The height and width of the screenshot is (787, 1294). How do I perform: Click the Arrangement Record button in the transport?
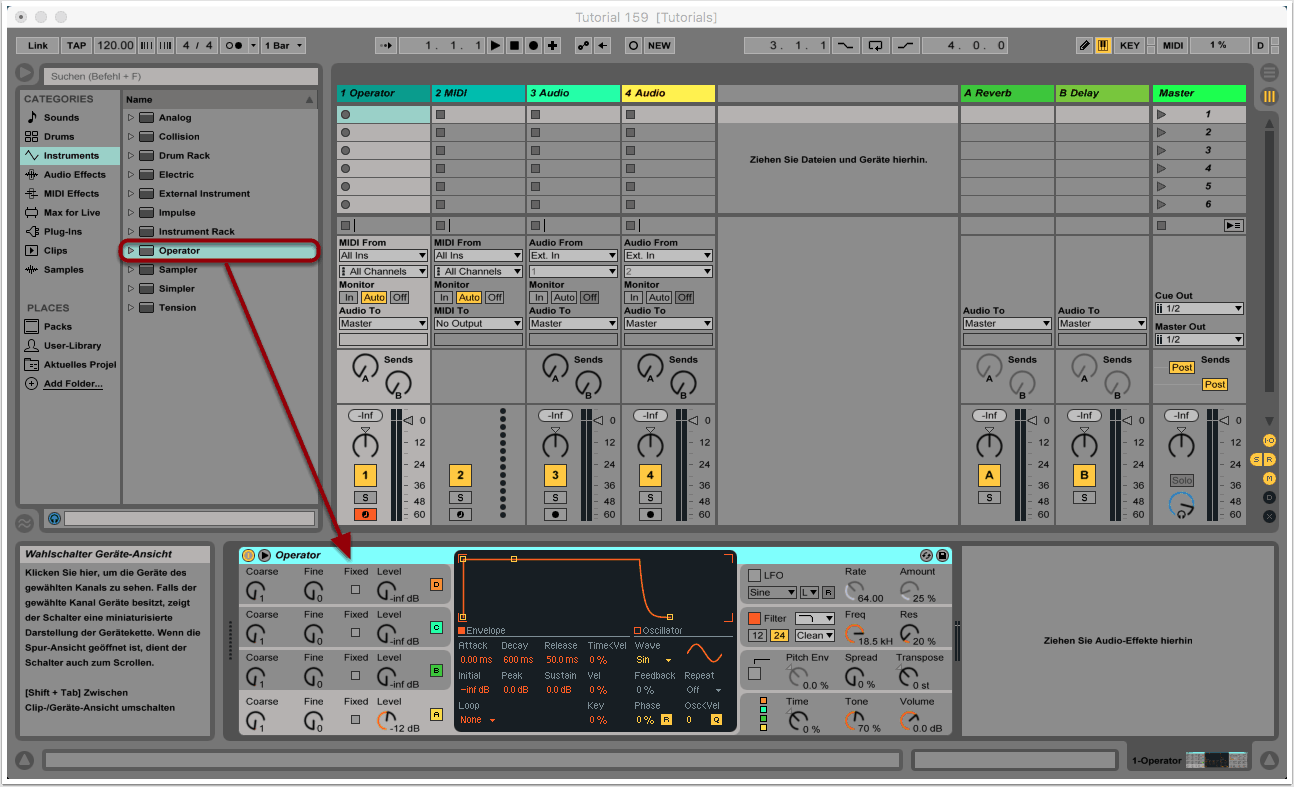tap(533, 46)
